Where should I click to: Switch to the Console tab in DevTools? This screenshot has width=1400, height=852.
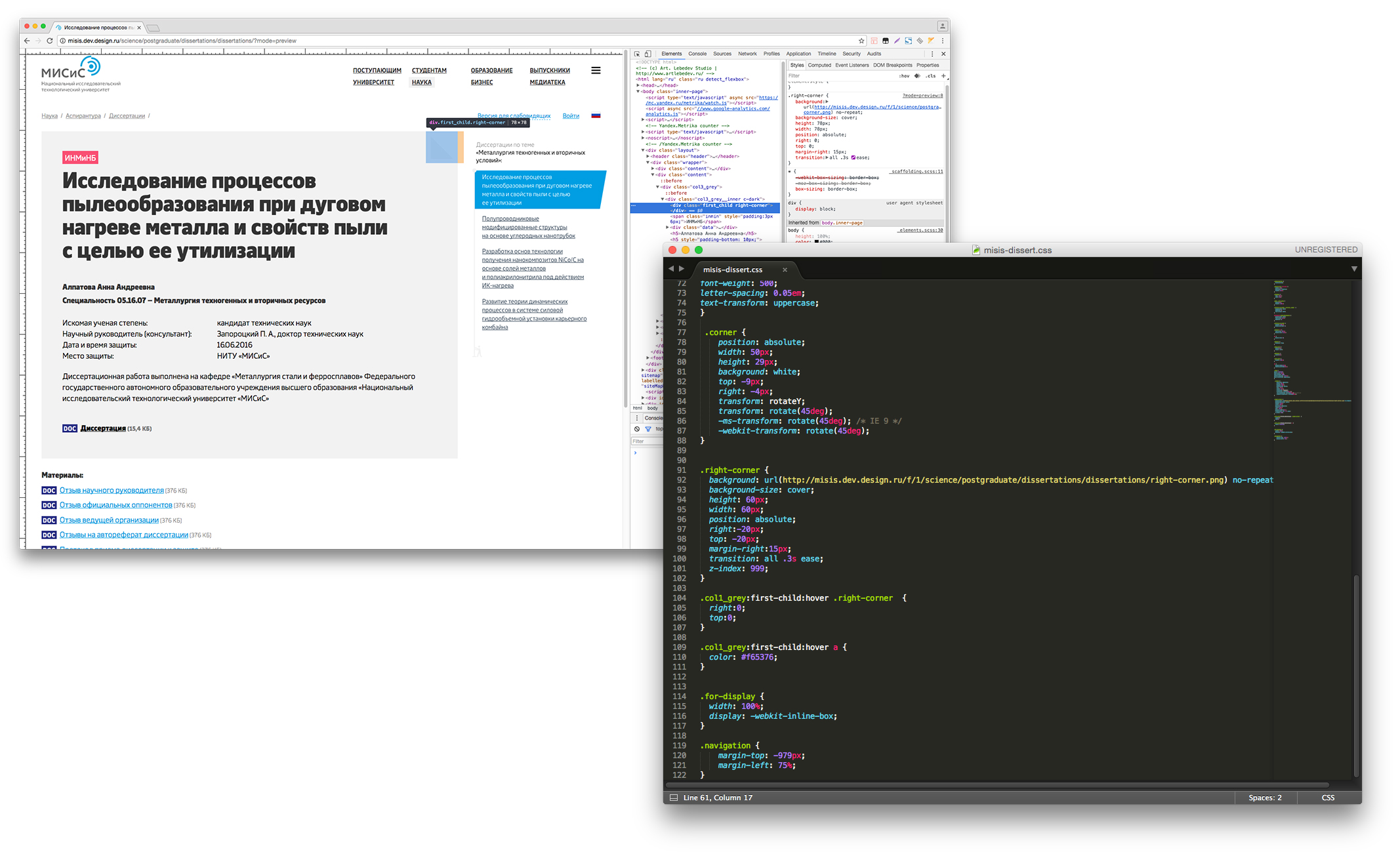(697, 54)
